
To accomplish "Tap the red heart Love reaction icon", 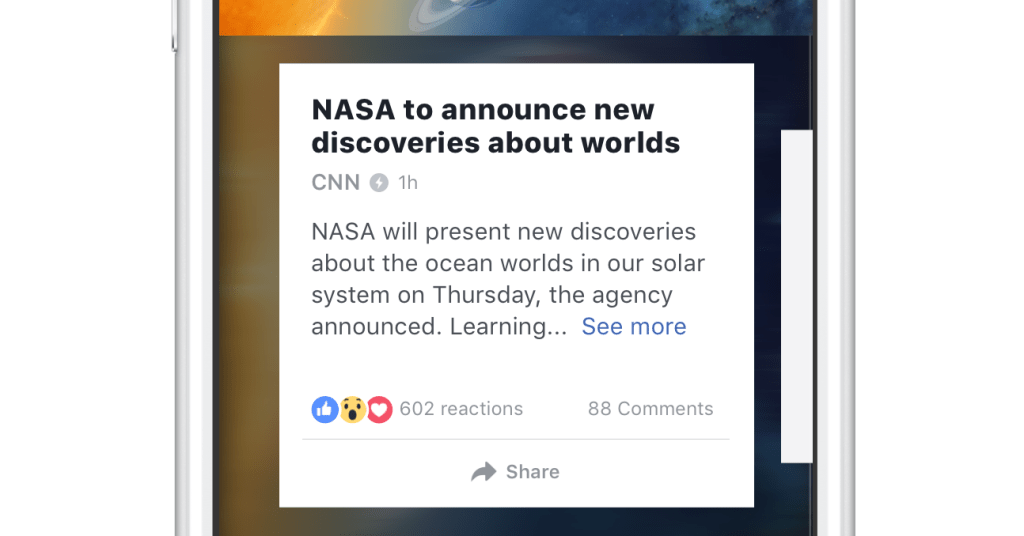I will (x=379, y=409).
